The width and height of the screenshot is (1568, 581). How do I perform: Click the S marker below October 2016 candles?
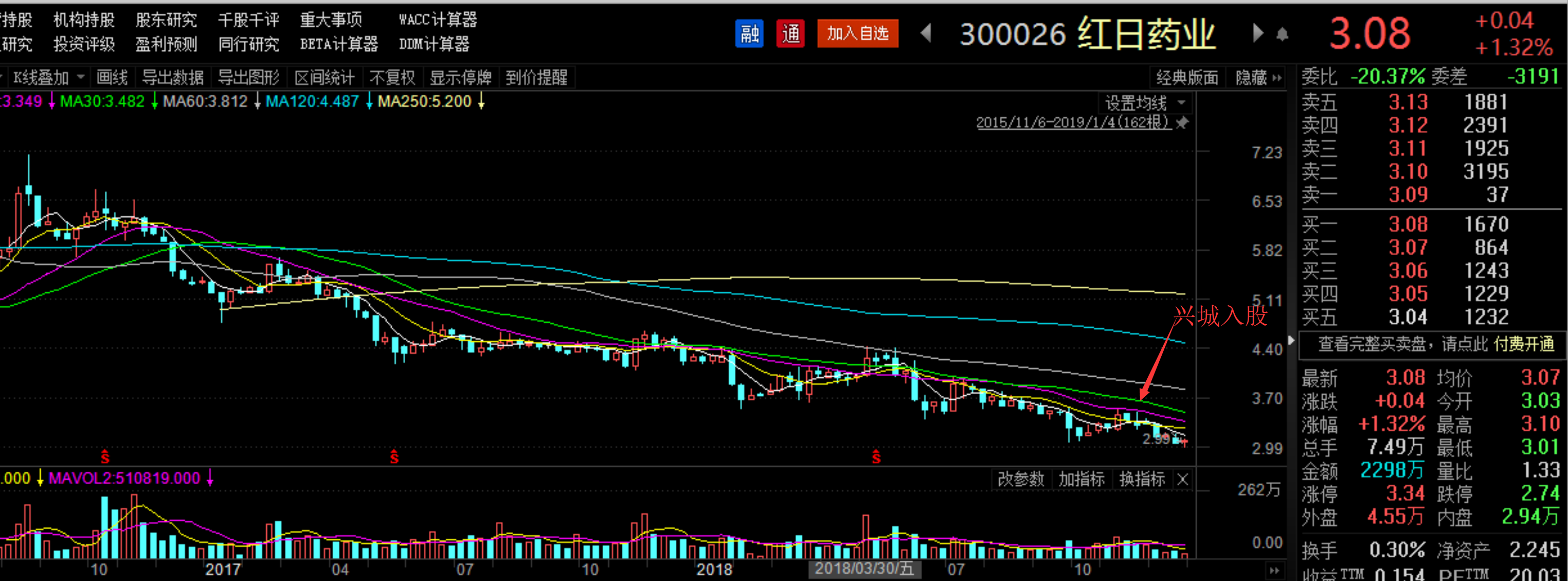[105, 457]
